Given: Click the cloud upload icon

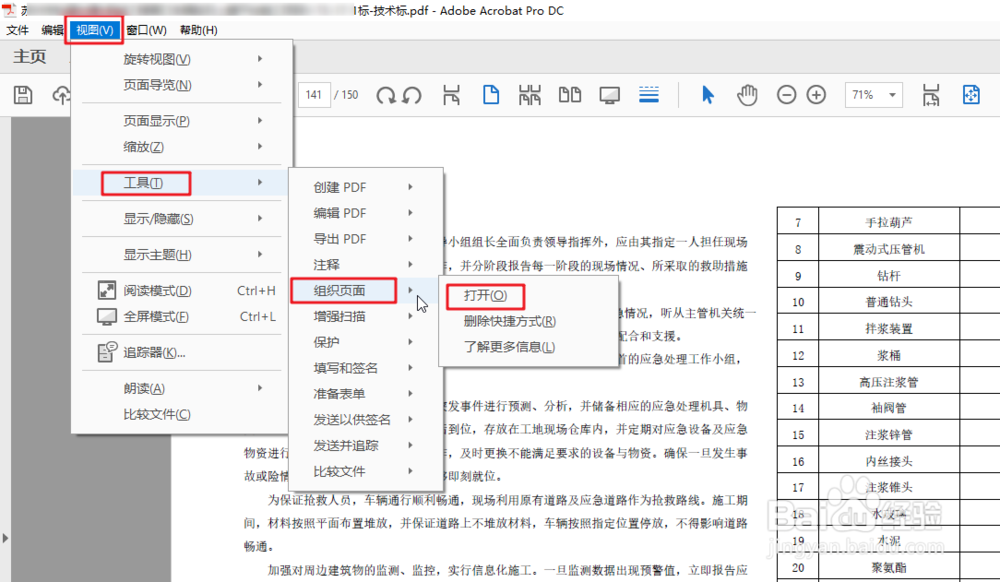Looking at the screenshot, I should 60,94.
